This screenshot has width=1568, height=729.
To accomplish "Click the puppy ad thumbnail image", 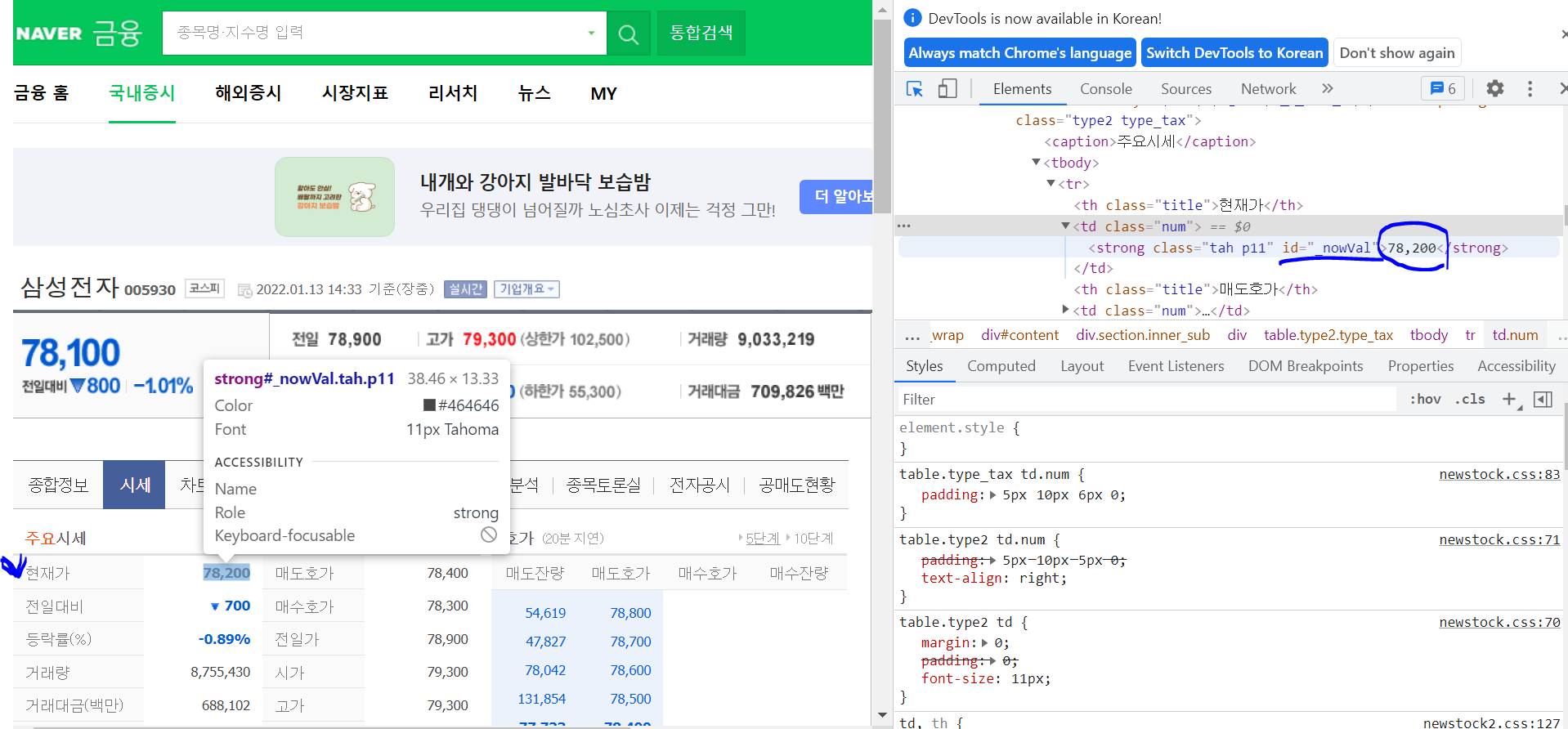I will [x=335, y=197].
